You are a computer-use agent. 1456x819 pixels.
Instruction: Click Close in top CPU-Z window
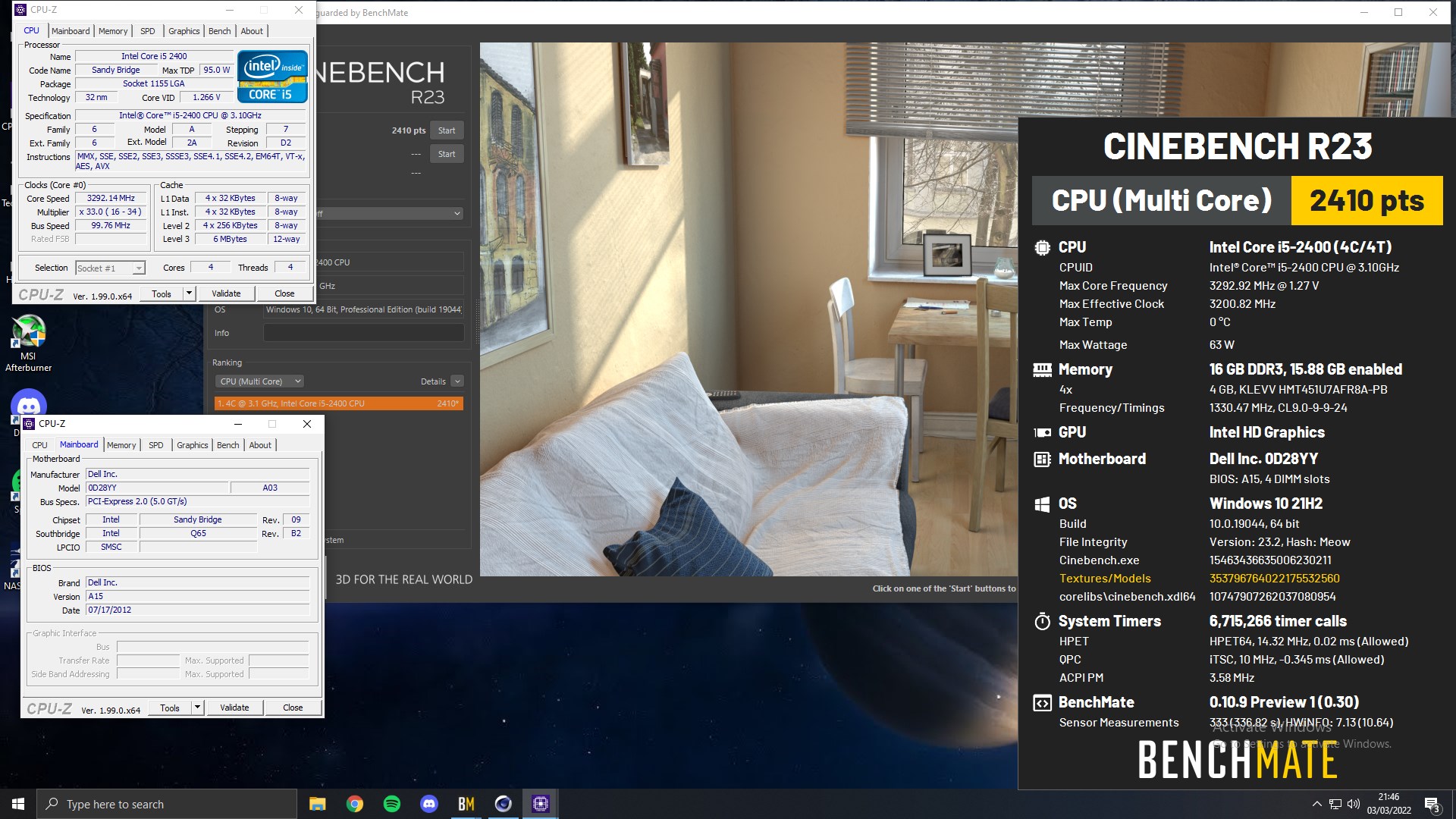pos(284,293)
